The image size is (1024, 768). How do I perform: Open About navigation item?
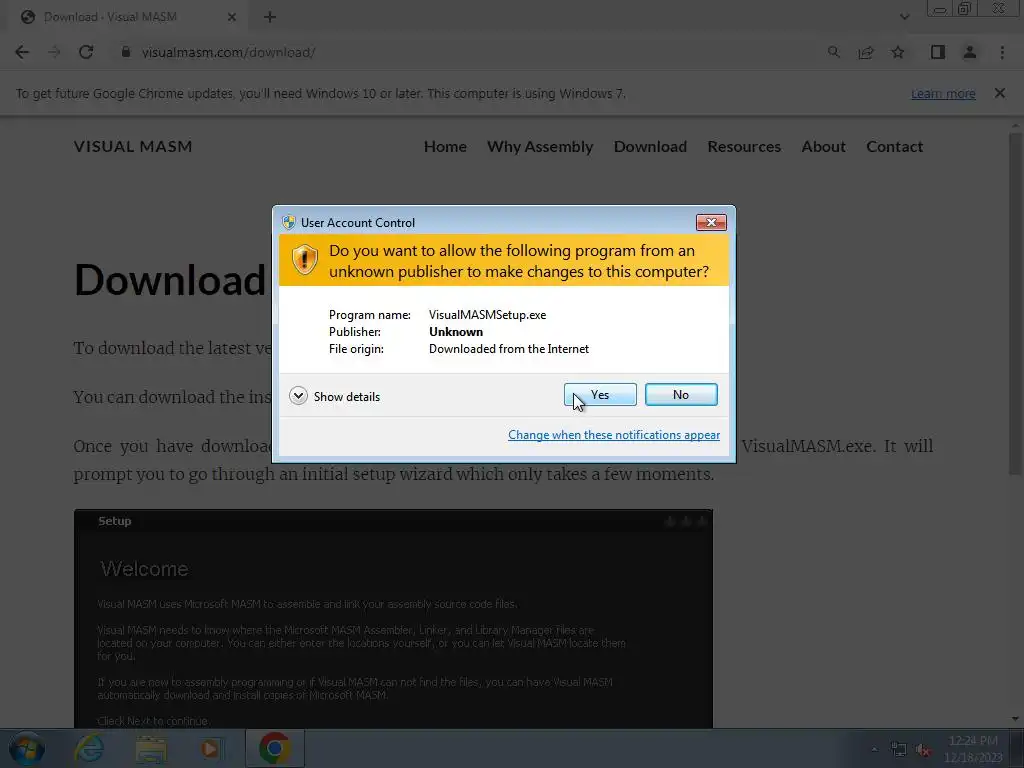824,146
